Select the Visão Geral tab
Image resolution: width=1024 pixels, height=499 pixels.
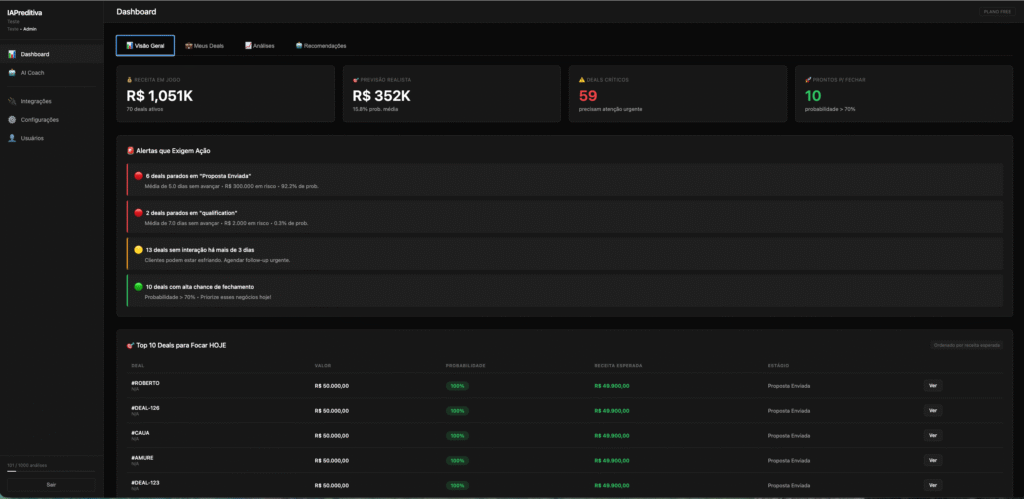145,46
